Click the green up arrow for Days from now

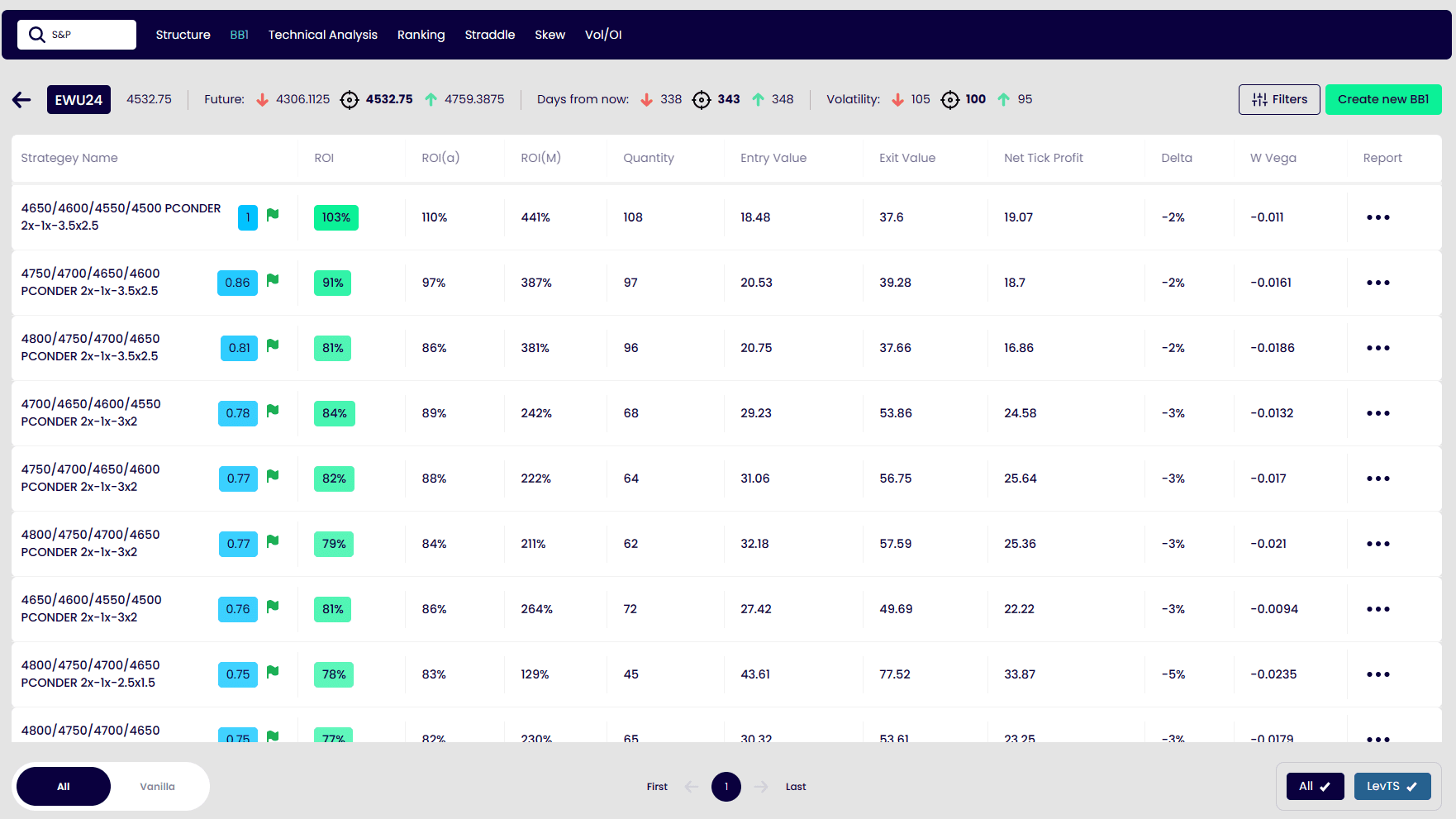[758, 100]
